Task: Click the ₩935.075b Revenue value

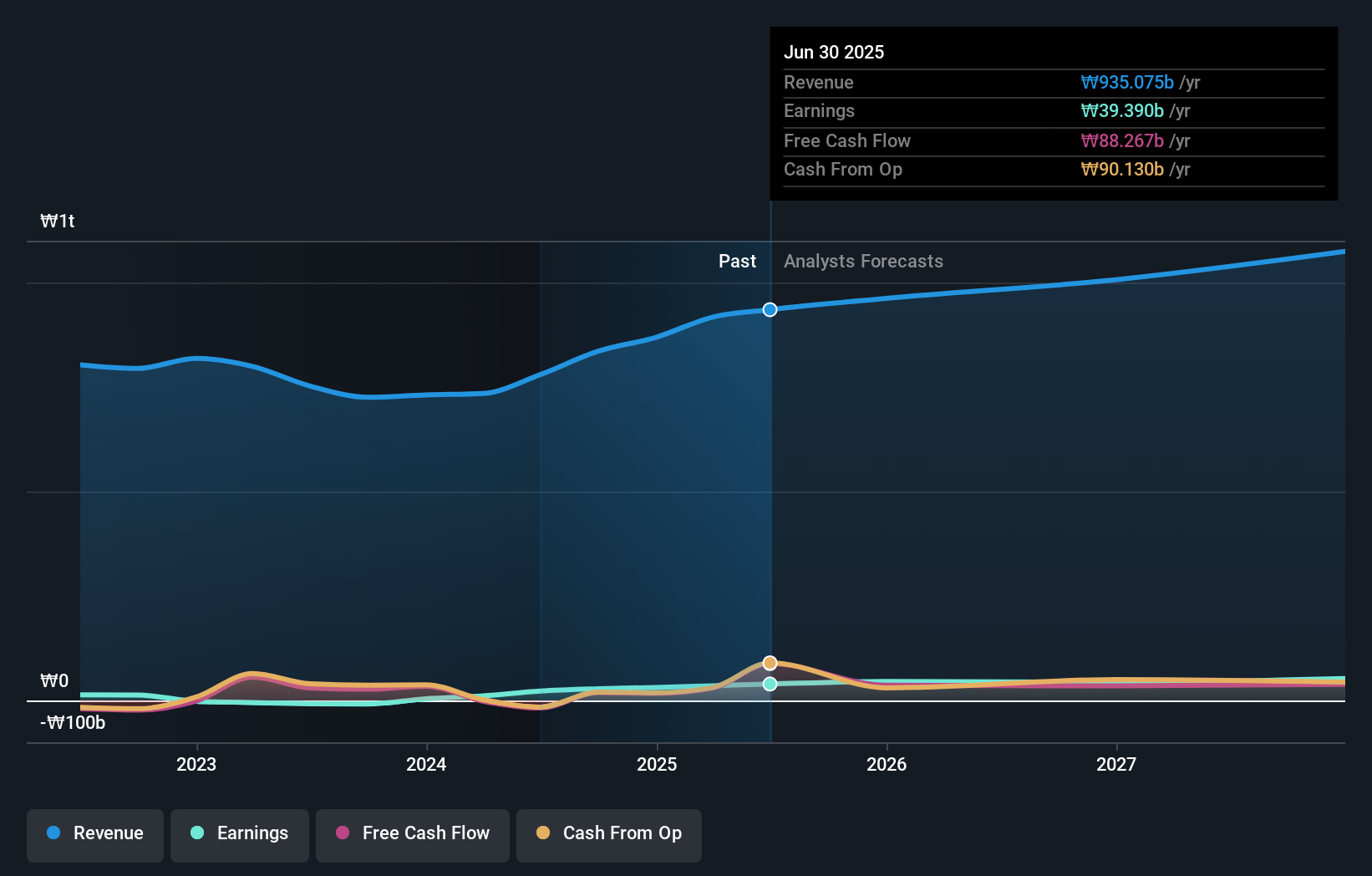Action: coord(1127,82)
